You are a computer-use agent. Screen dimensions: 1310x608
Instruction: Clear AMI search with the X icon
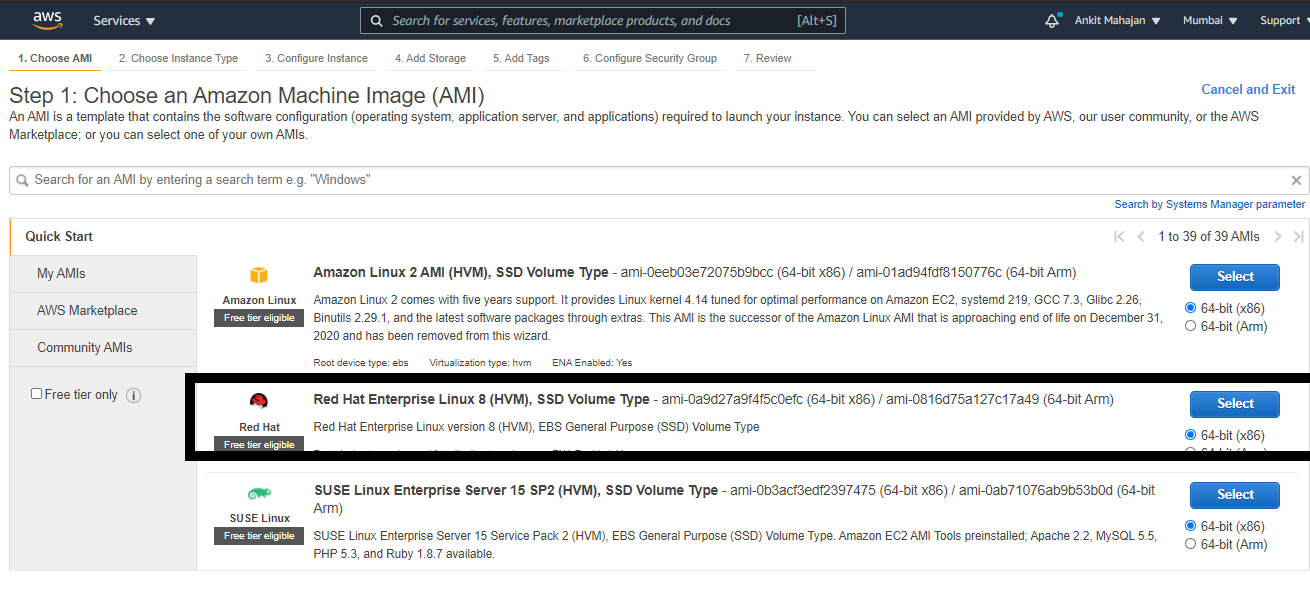point(1296,181)
